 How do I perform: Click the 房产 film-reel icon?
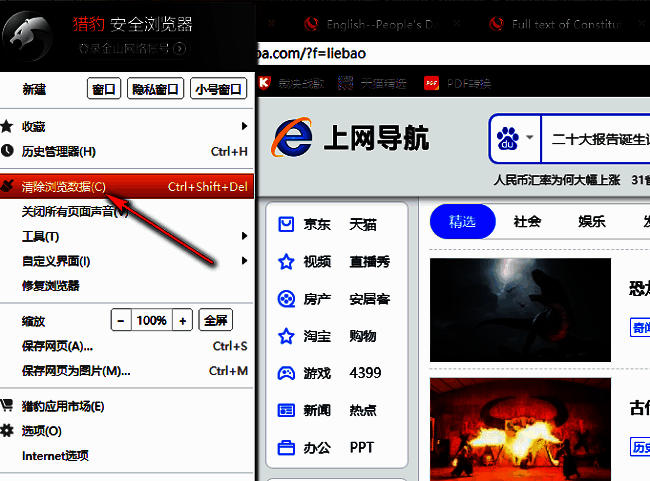pos(286,298)
